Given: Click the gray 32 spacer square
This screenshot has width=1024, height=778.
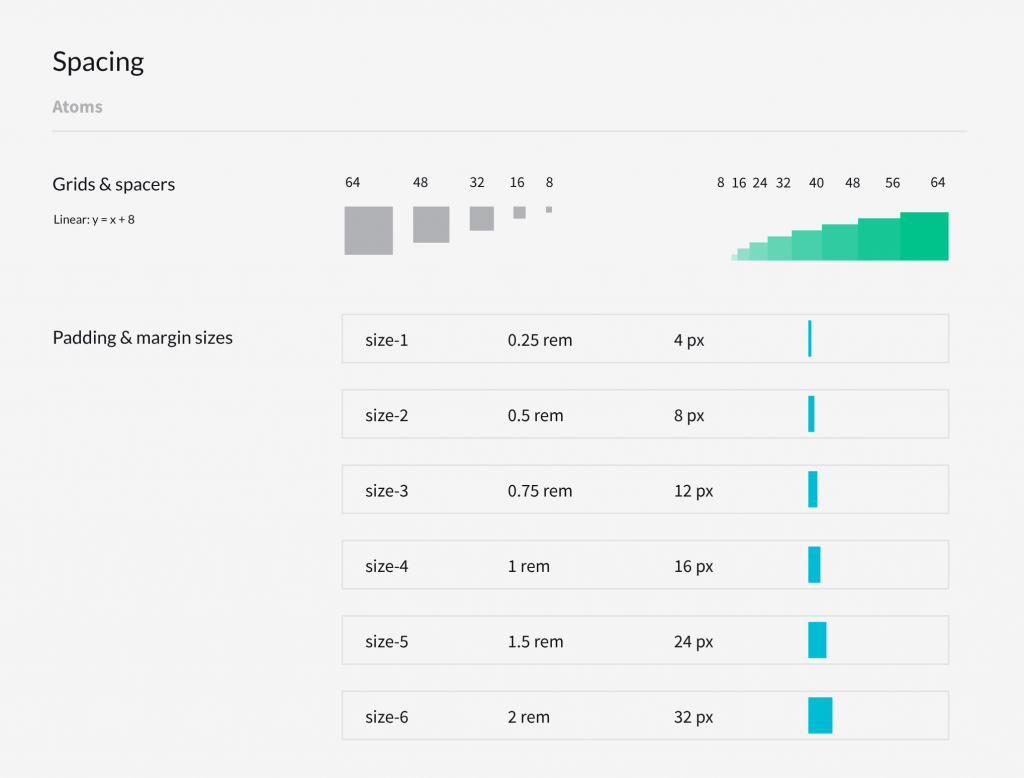Looking at the screenshot, I should 481,218.
